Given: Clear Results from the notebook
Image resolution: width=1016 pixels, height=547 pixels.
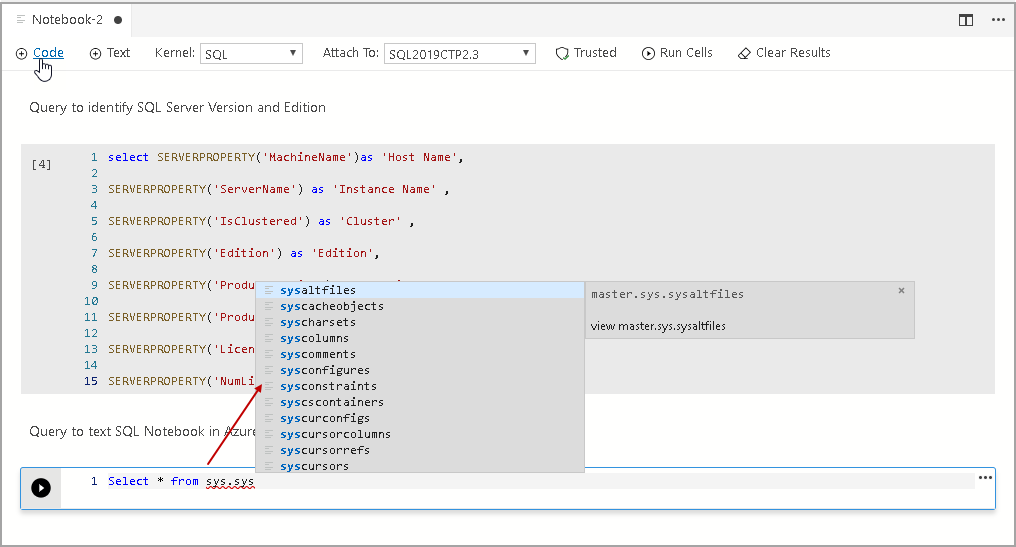Looking at the screenshot, I should (784, 53).
